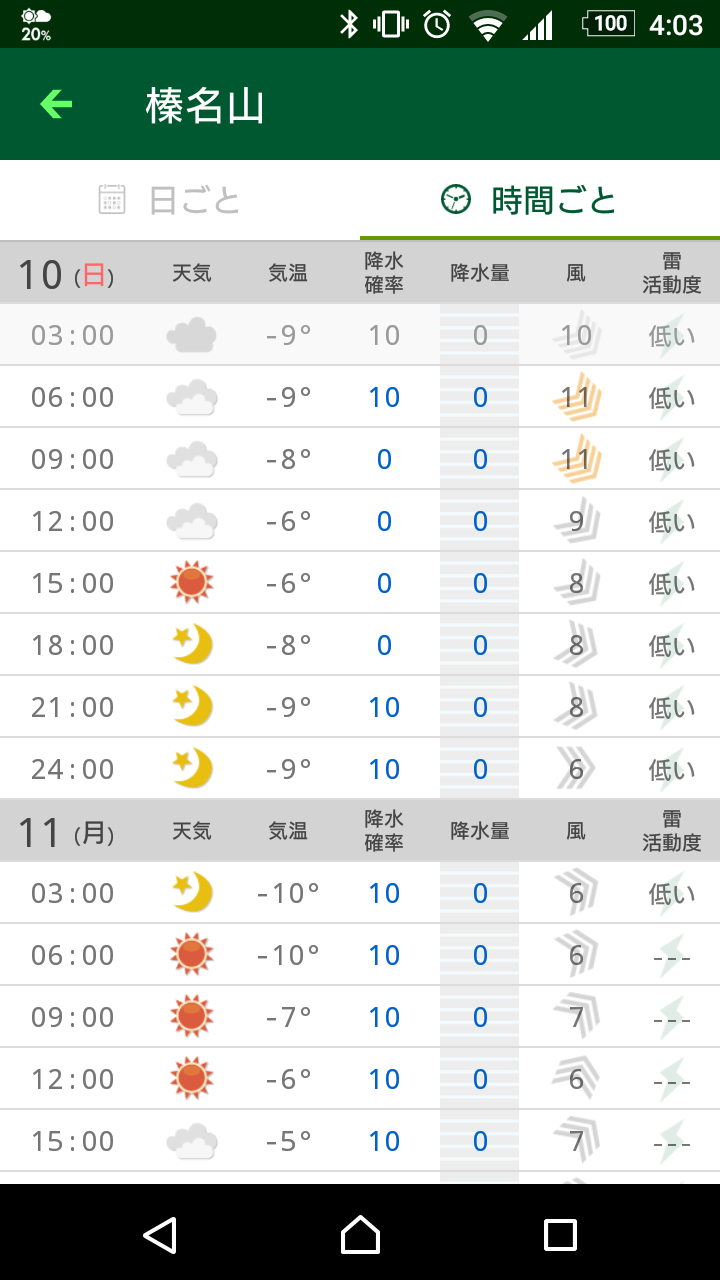The width and height of the screenshot is (720, 1280).
Task: Tap the 榛名山 location title
Action: (x=205, y=105)
